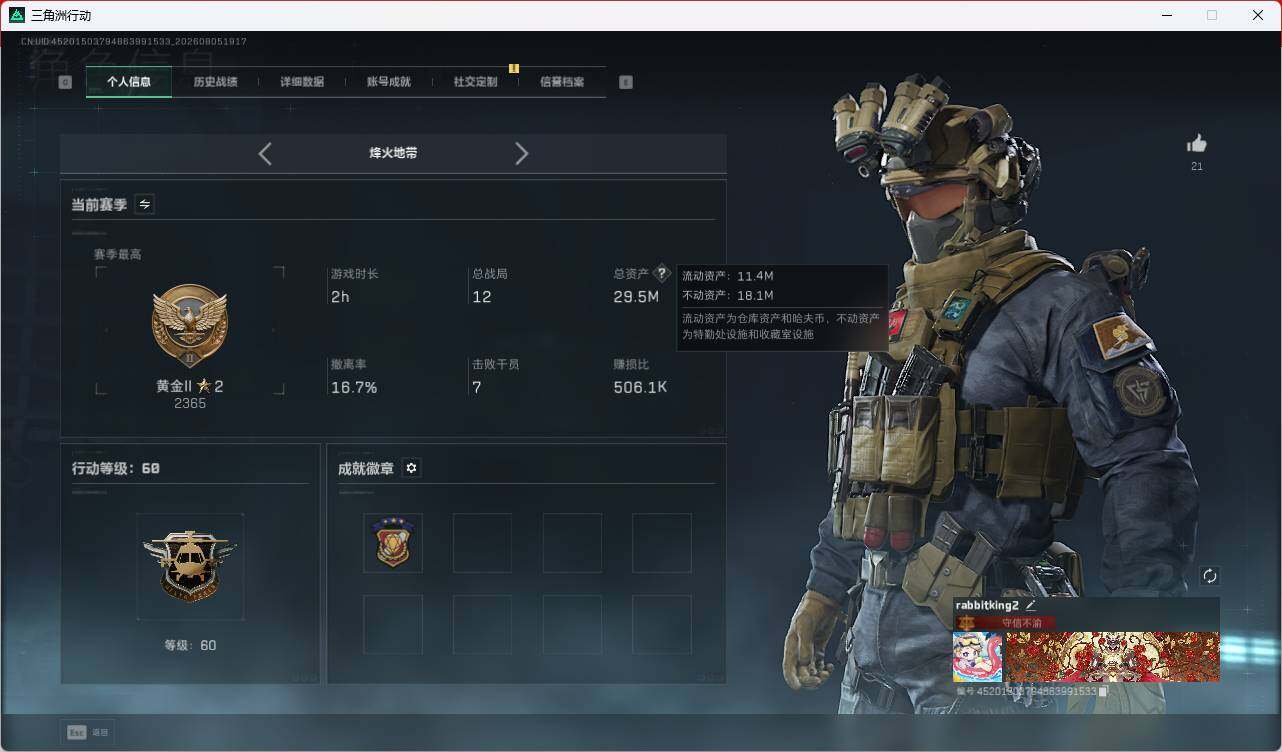This screenshot has width=1282, height=752.
Task: Click the red profile banner image
Action: tap(1112, 657)
